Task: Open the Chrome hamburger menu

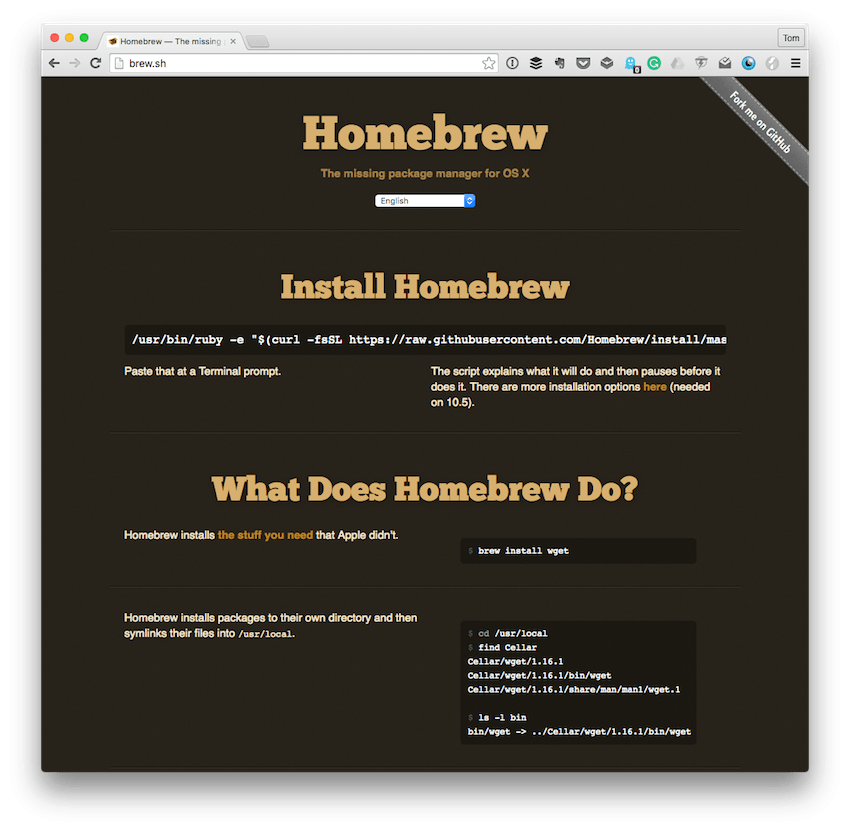Action: coord(795,63)
